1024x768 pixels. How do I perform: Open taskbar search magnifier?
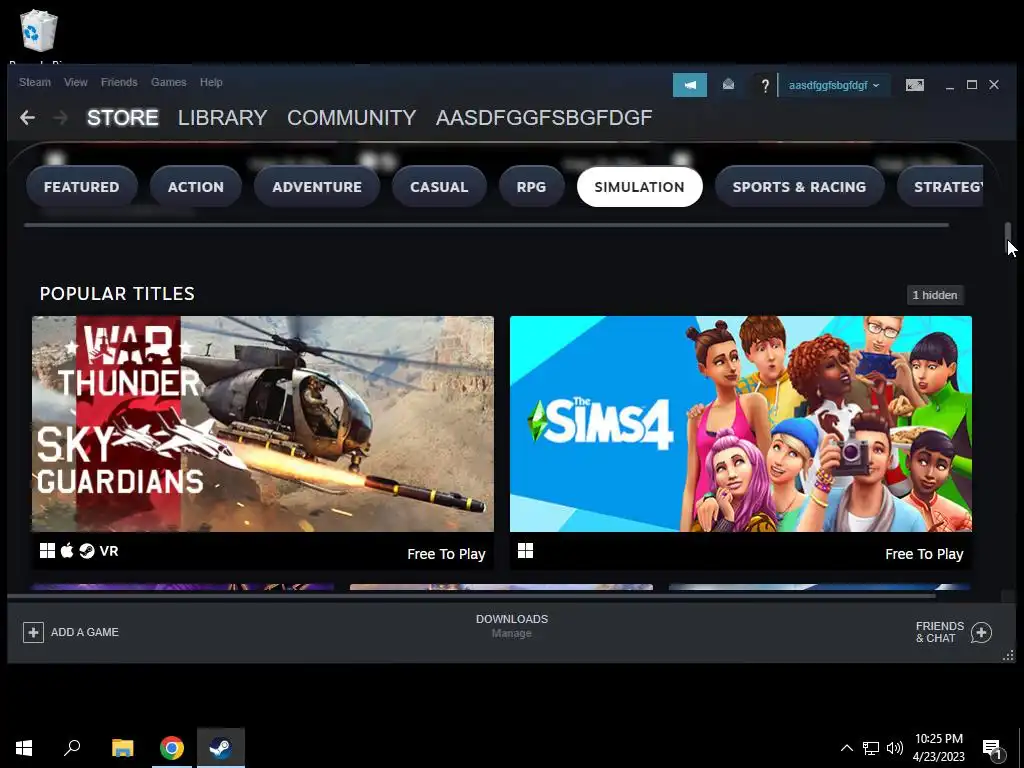pyautogui.click(x=72, y=748)
